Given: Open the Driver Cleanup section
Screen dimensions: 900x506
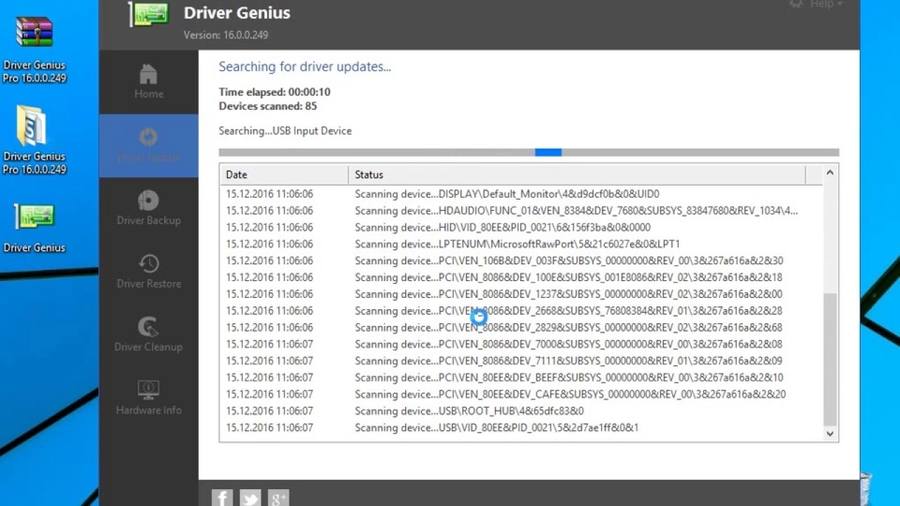Looking at the screenshot, I should coord(148,334).
